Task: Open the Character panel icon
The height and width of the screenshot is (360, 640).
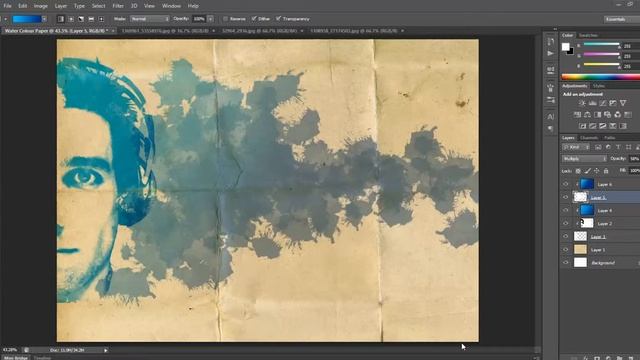Action: (551, 117)
